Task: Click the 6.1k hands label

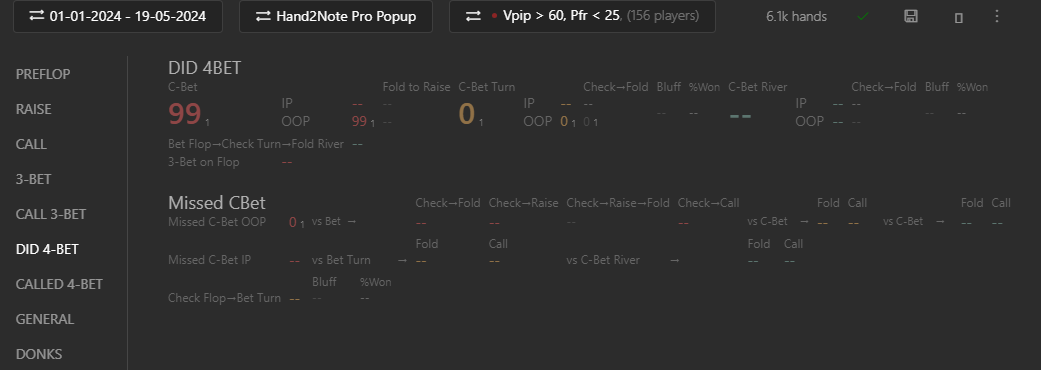Action: 796,17
